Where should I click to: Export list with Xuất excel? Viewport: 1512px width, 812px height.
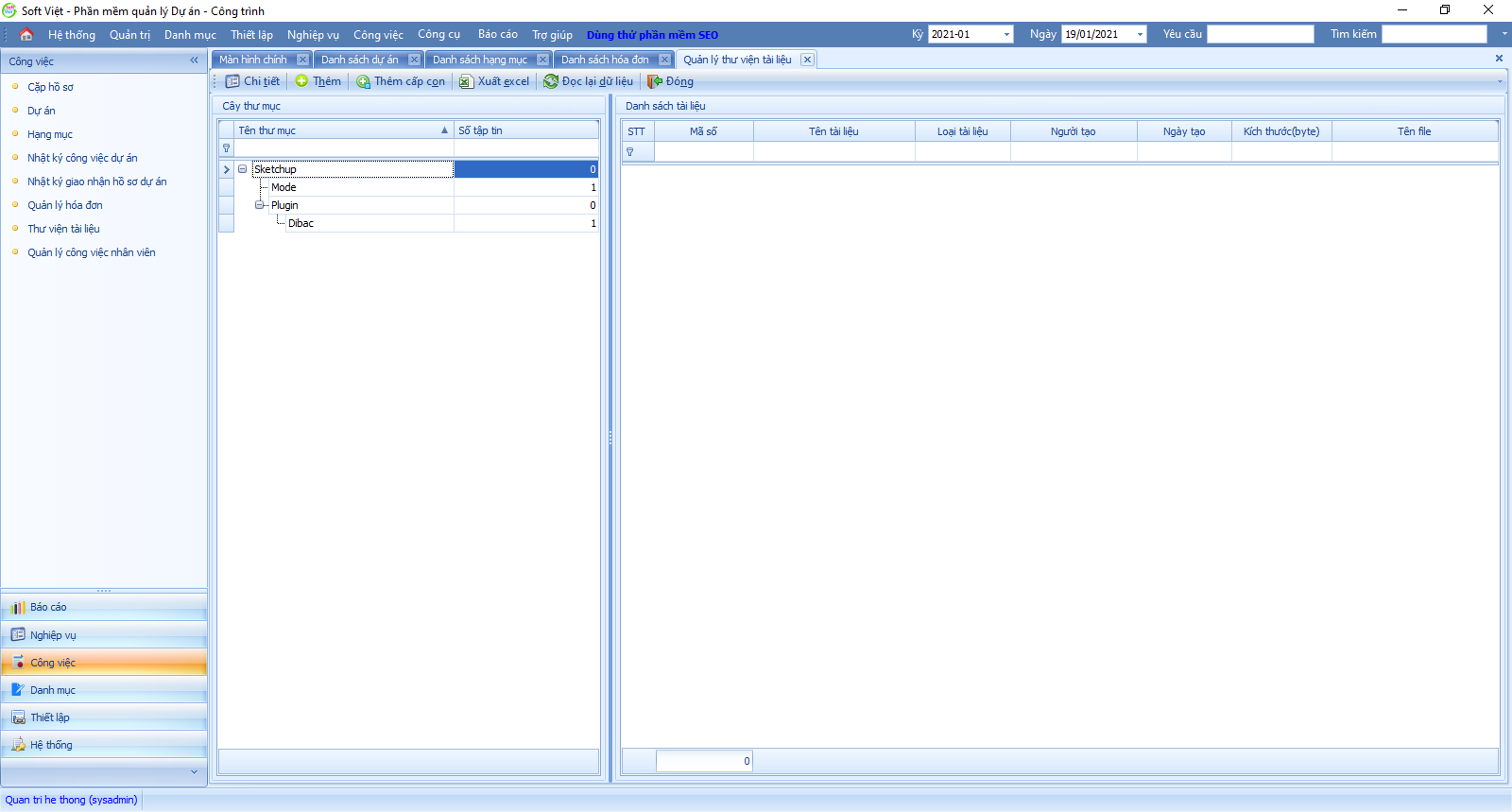pos(494,81)
